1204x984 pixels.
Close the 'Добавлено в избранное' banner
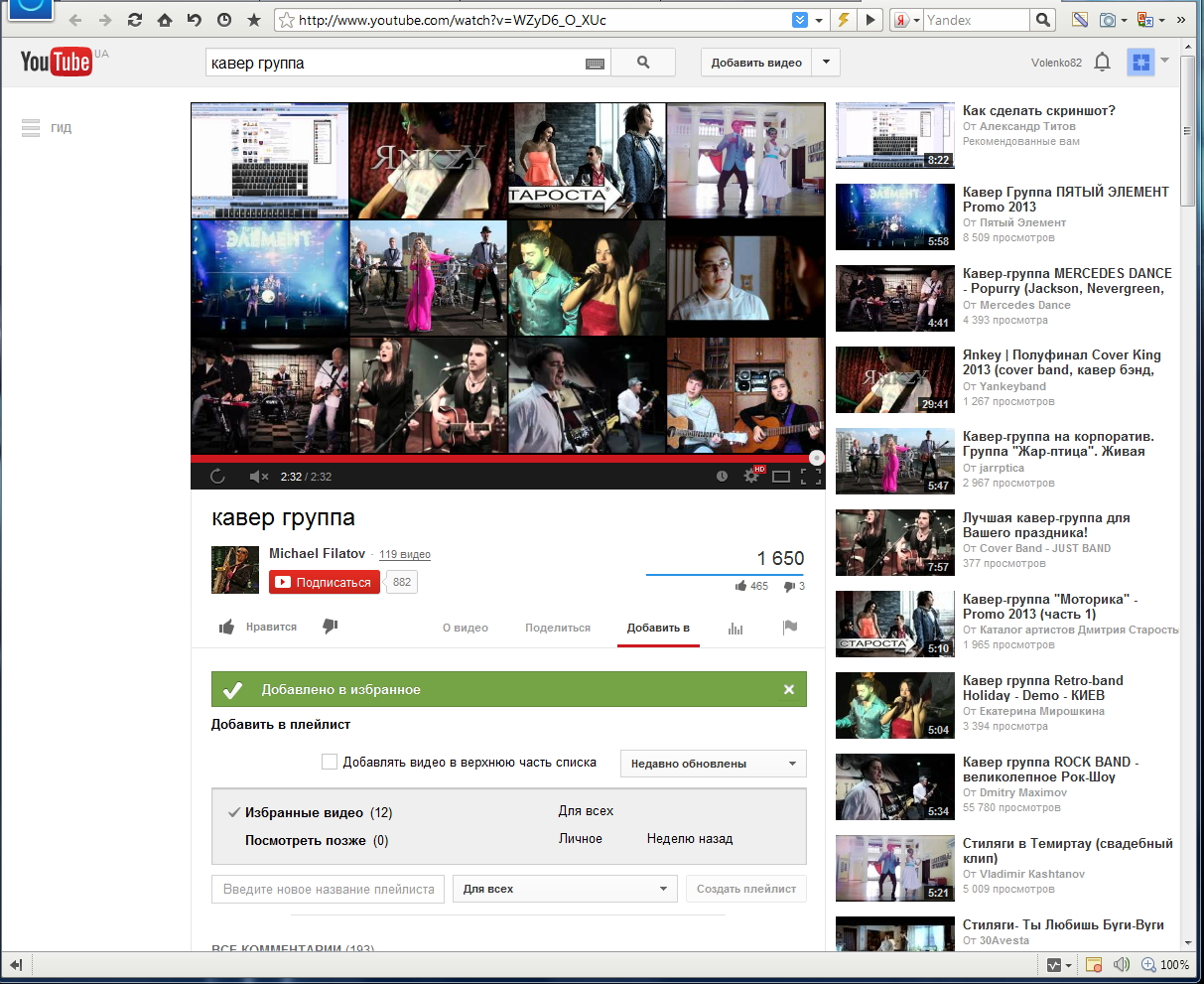tap(789, 689)
